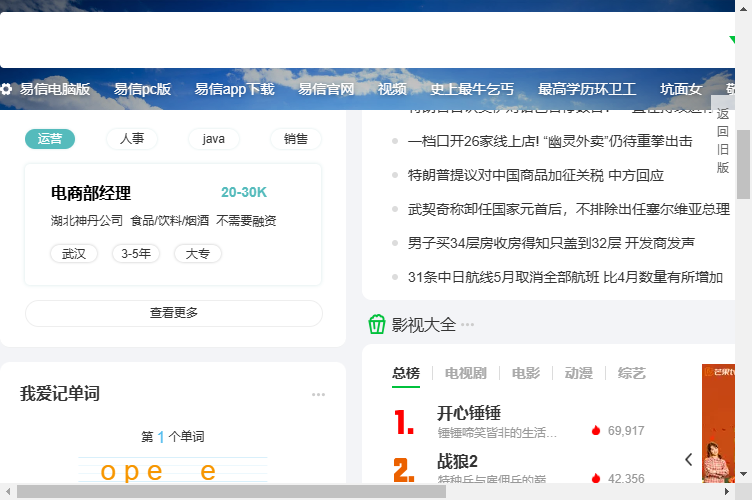Click the scroll left arrow of horizontal scrollbar

8,491
